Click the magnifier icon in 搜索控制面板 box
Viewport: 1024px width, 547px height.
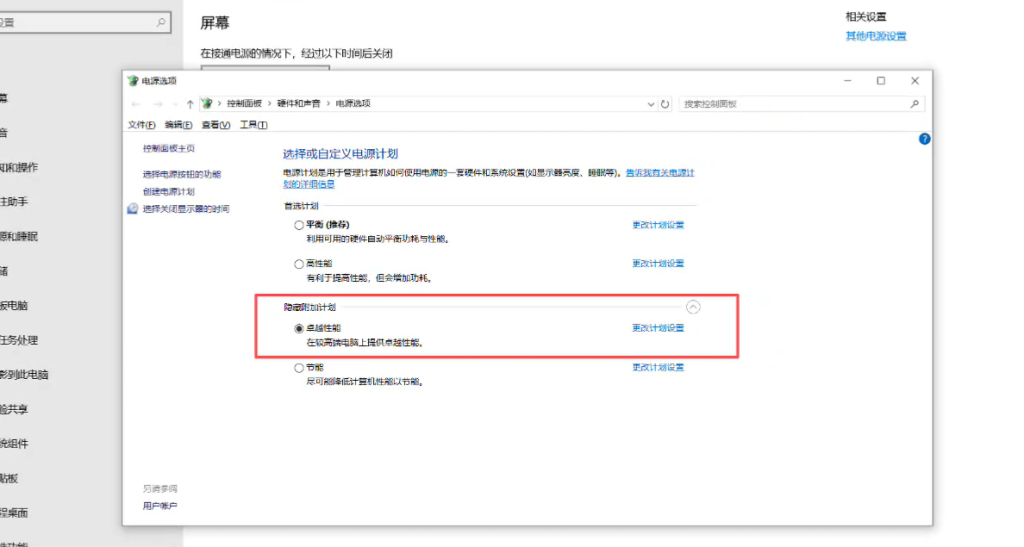913,104
